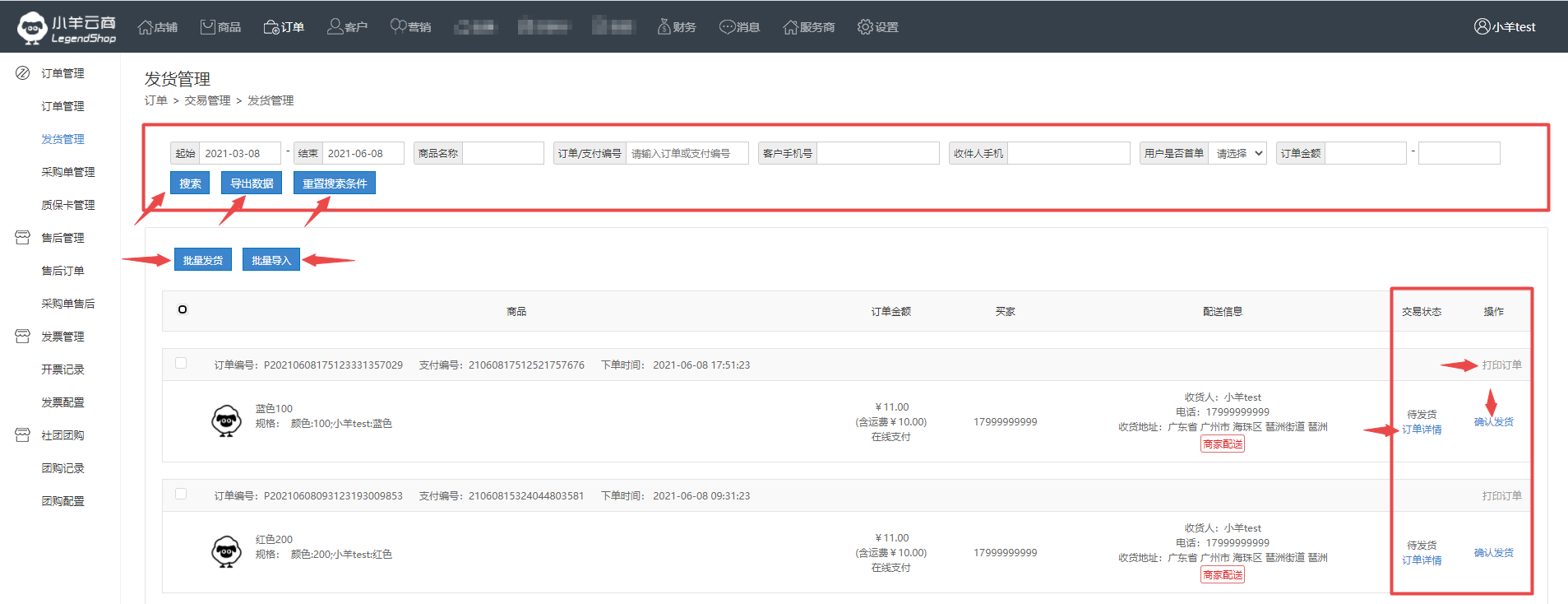Open the 设置 gear icon
This screenshot has height=604, width=1568.
[865, 27]
